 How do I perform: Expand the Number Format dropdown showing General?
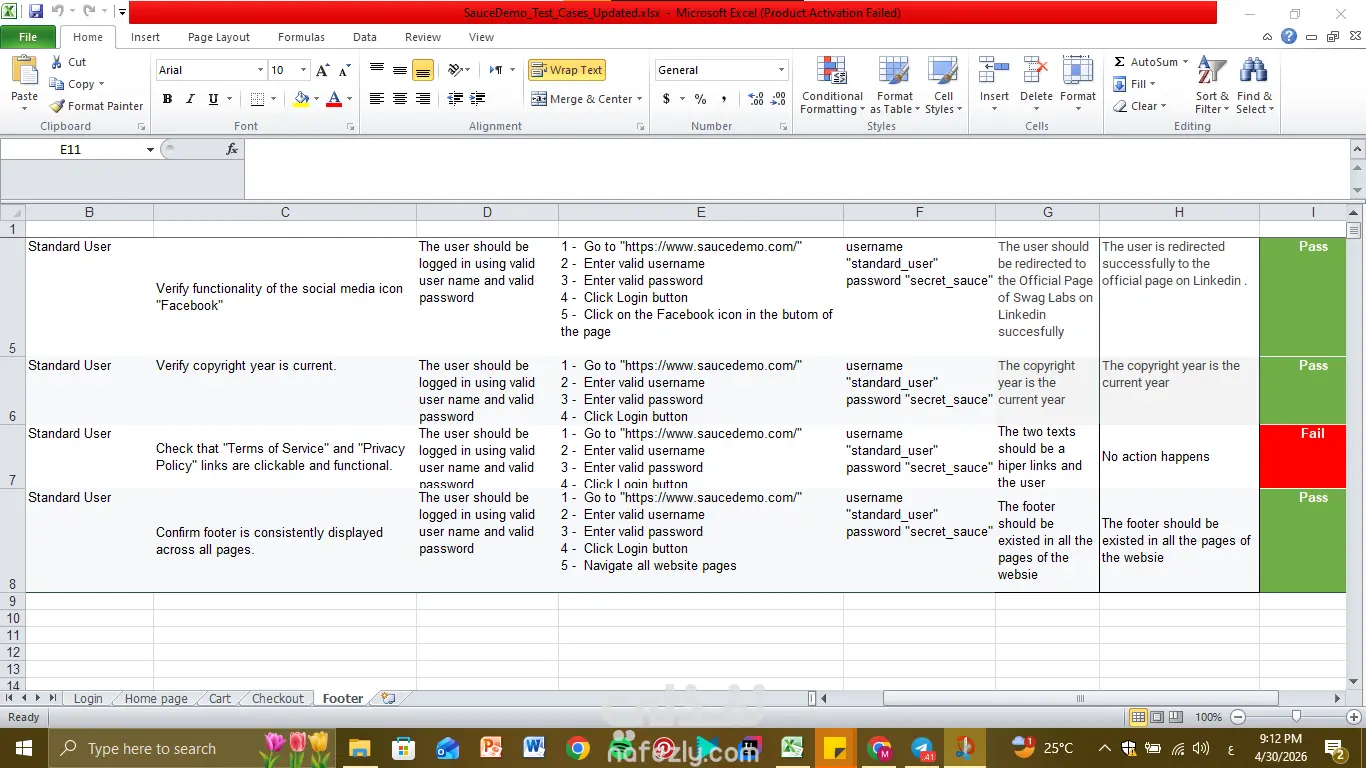coord(782,70)
